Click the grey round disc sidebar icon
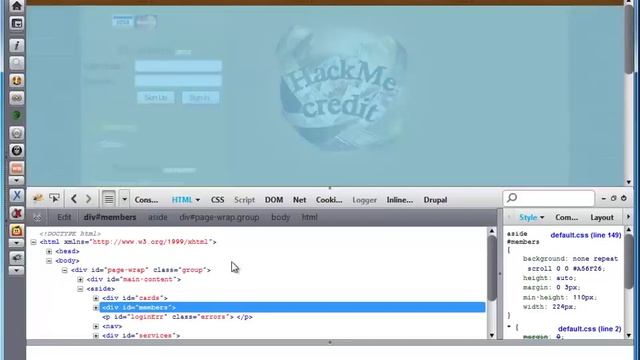This screenshot has width=640, height=360. point(16,133)
